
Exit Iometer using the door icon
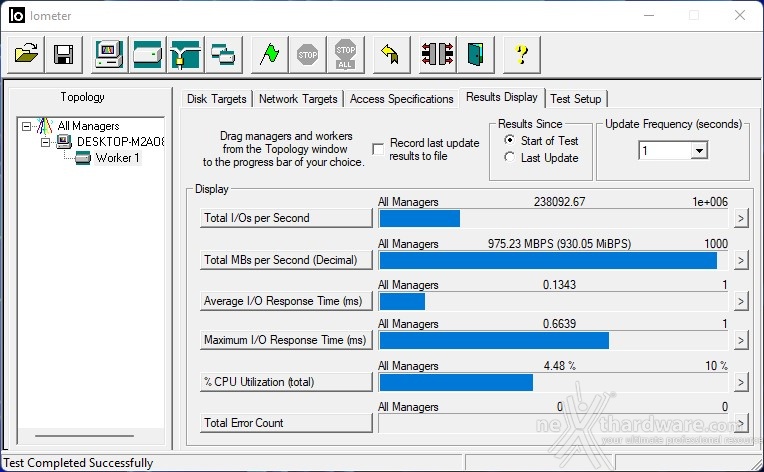pos(476,55)
